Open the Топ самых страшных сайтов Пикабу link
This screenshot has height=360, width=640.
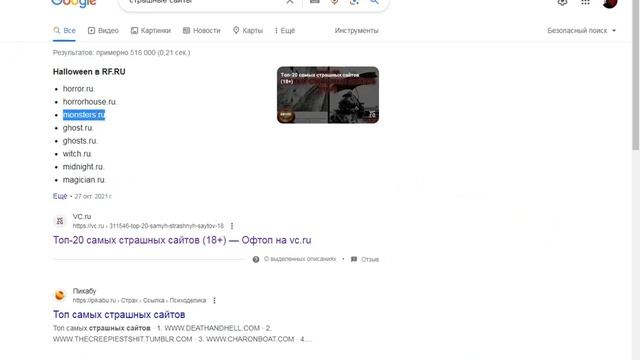click(119, 315)
